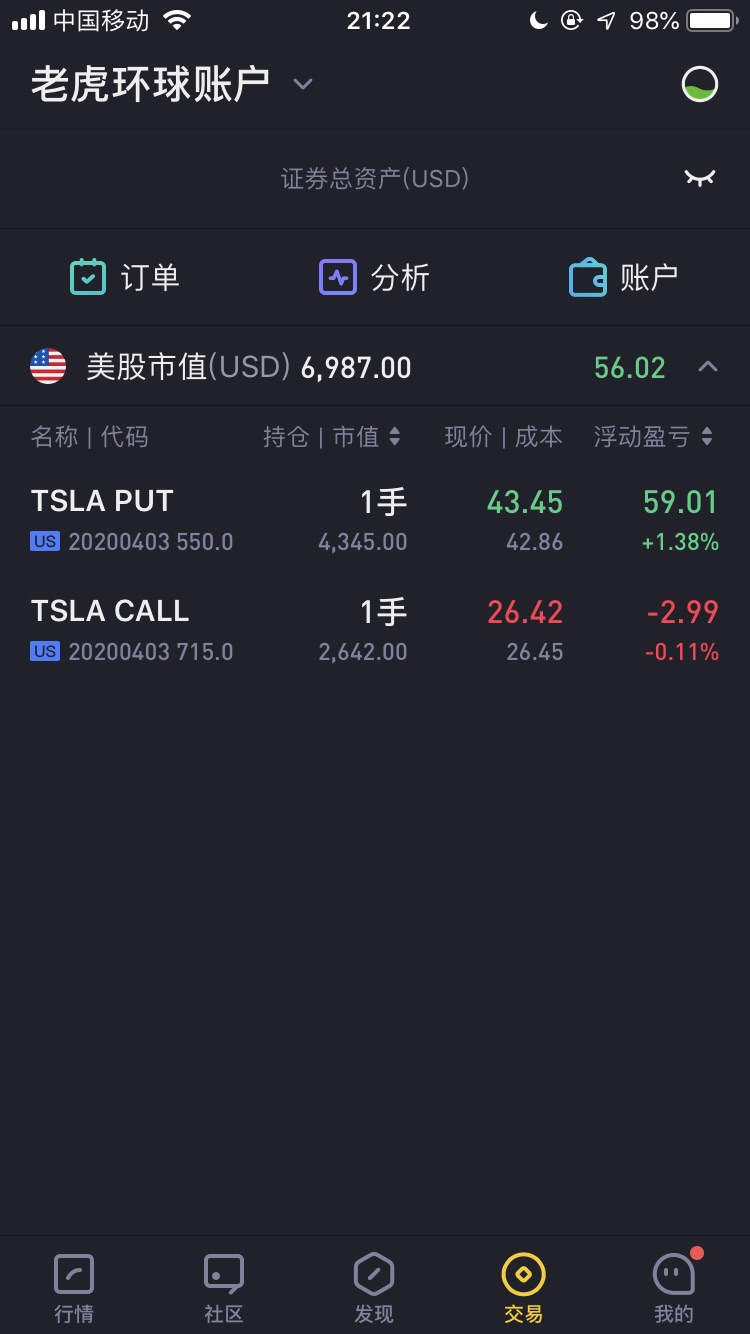Tap the green circle icon at top right
This screenshot has height=1334, width=750.
click(700, 84)
